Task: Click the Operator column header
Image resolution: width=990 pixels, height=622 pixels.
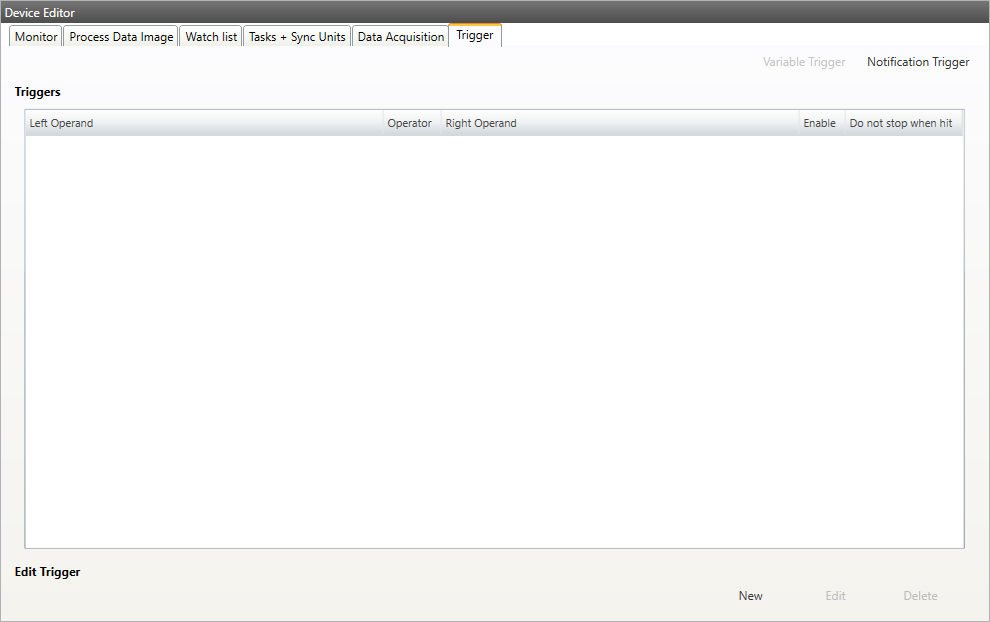Action: [409, 123]
